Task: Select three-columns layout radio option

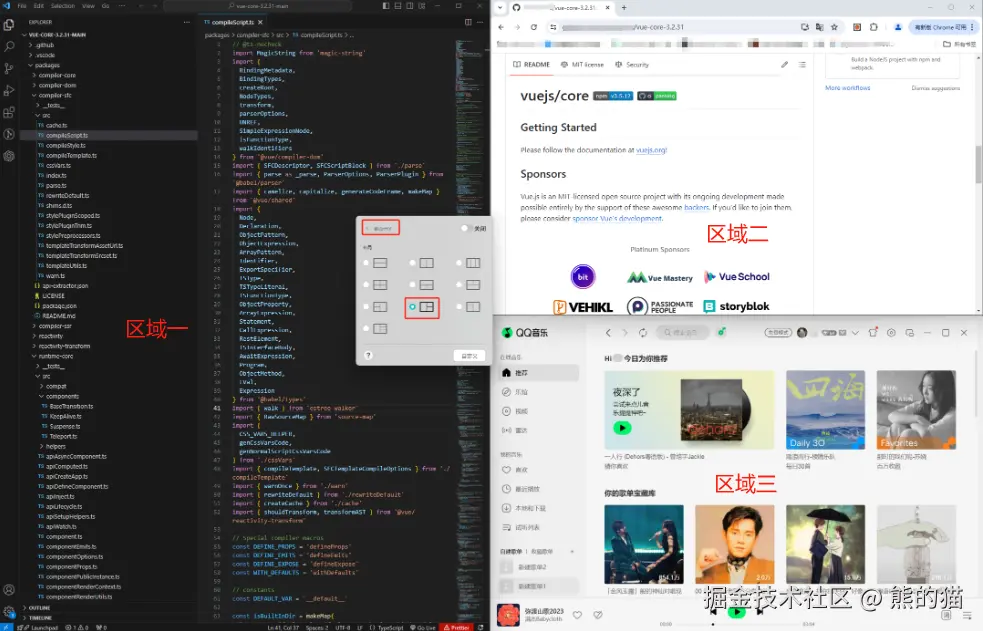Action: point(459,263)
